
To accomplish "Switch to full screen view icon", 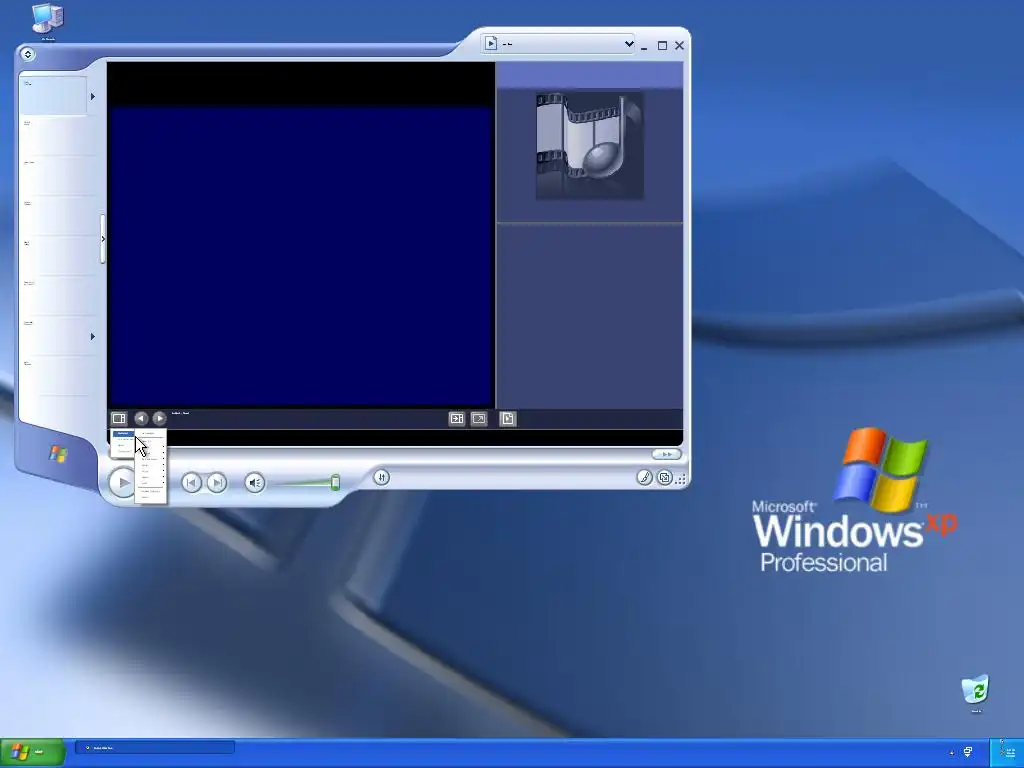I will pyautogui.click(x=479, y=419).
